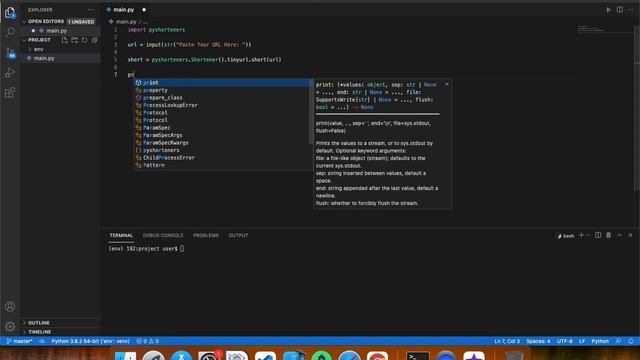Click the errors and warnings count in status bar
The image size is (640, 360).
148,341
